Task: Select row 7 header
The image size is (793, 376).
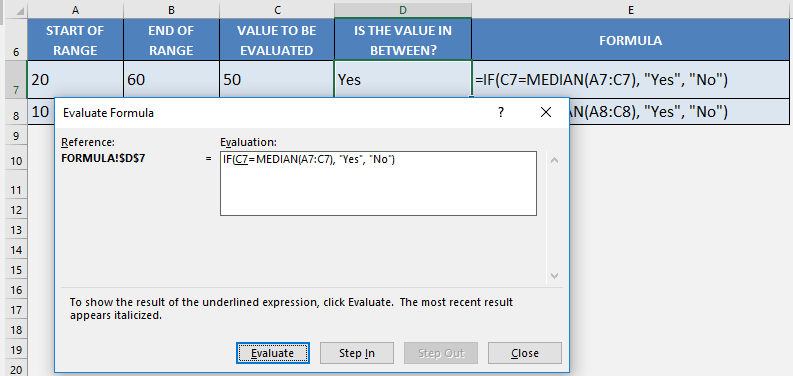Action: 16,79
